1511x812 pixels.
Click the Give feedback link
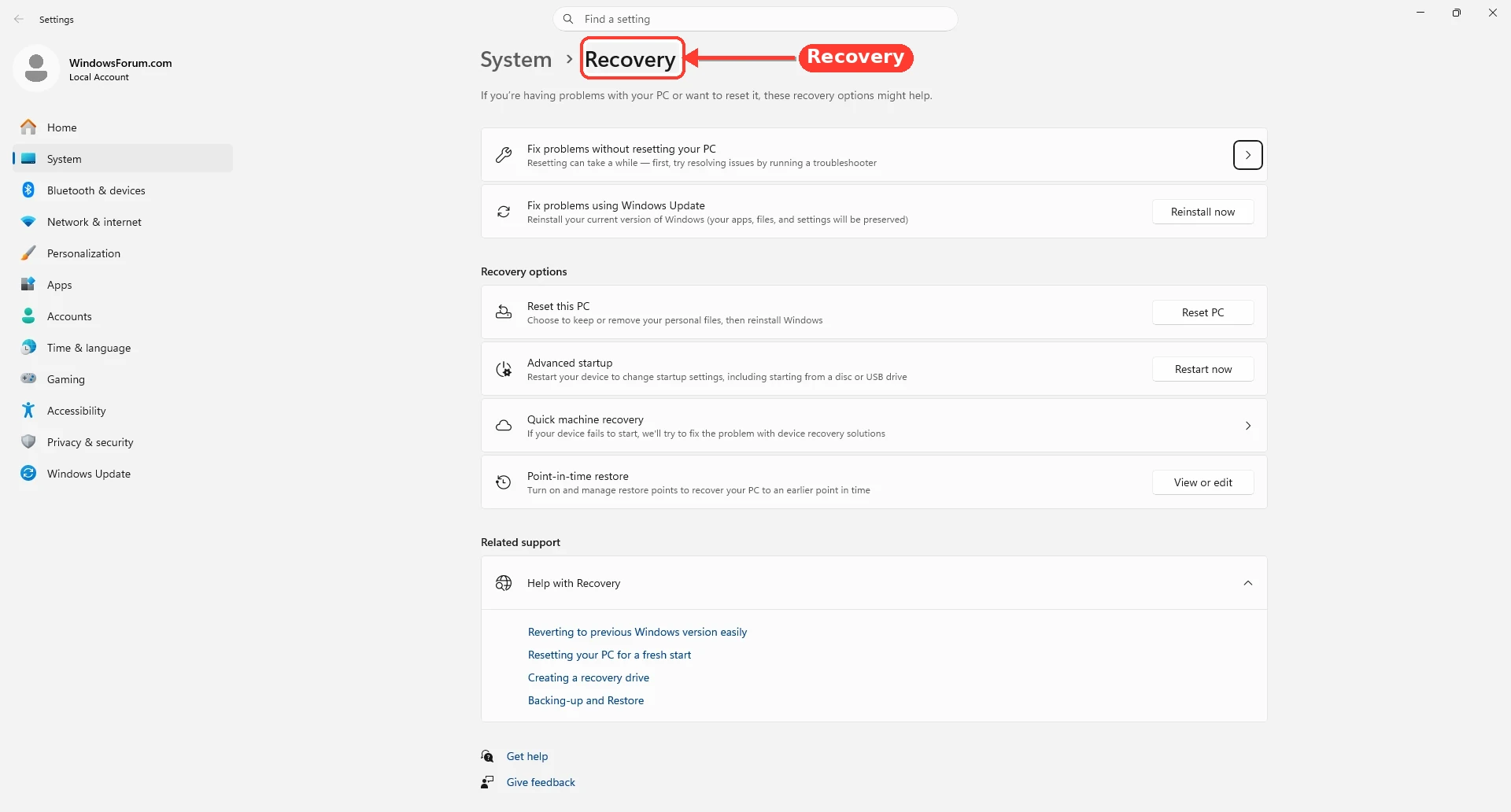coord(541,782)
